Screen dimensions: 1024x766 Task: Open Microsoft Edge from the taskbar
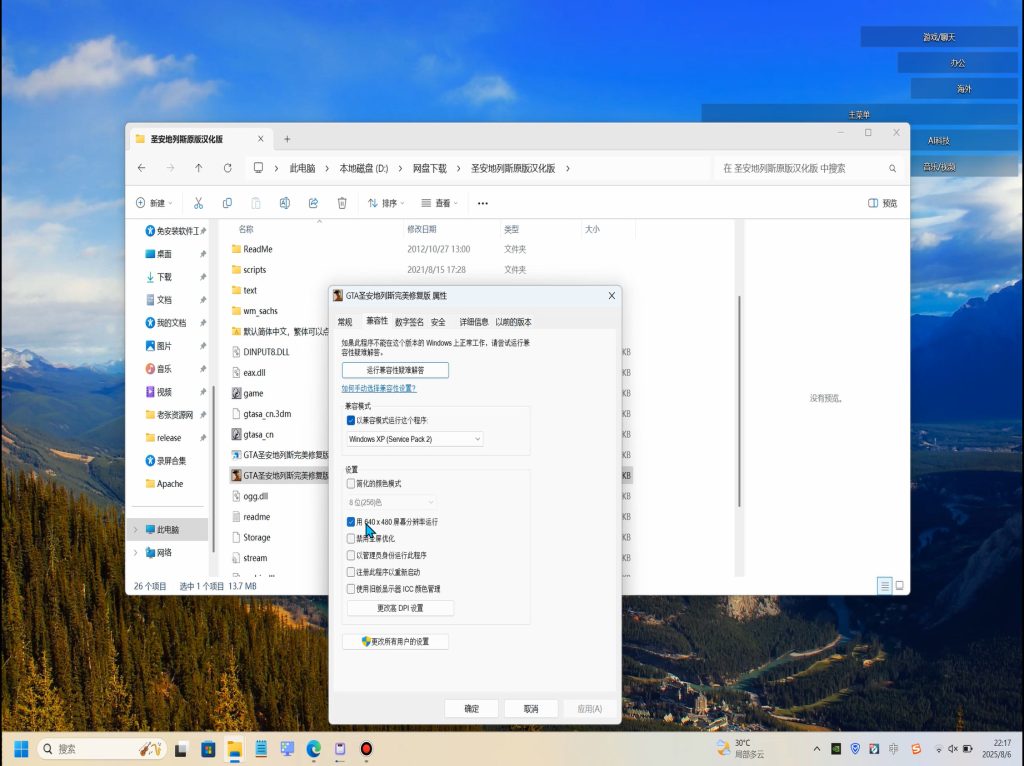[313, 749]
